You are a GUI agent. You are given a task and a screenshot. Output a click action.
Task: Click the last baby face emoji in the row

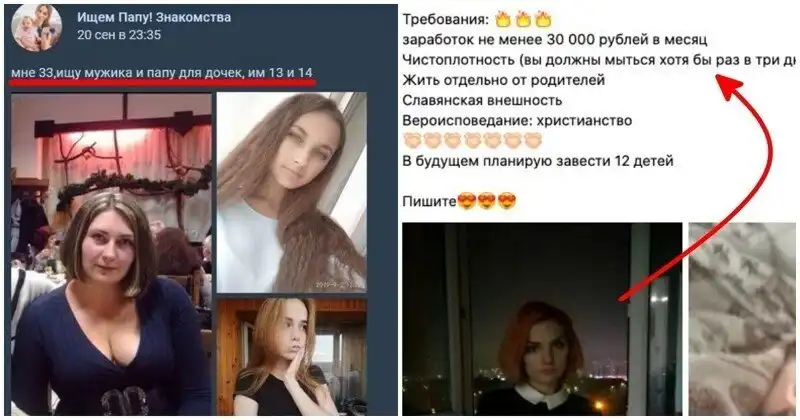533,140
